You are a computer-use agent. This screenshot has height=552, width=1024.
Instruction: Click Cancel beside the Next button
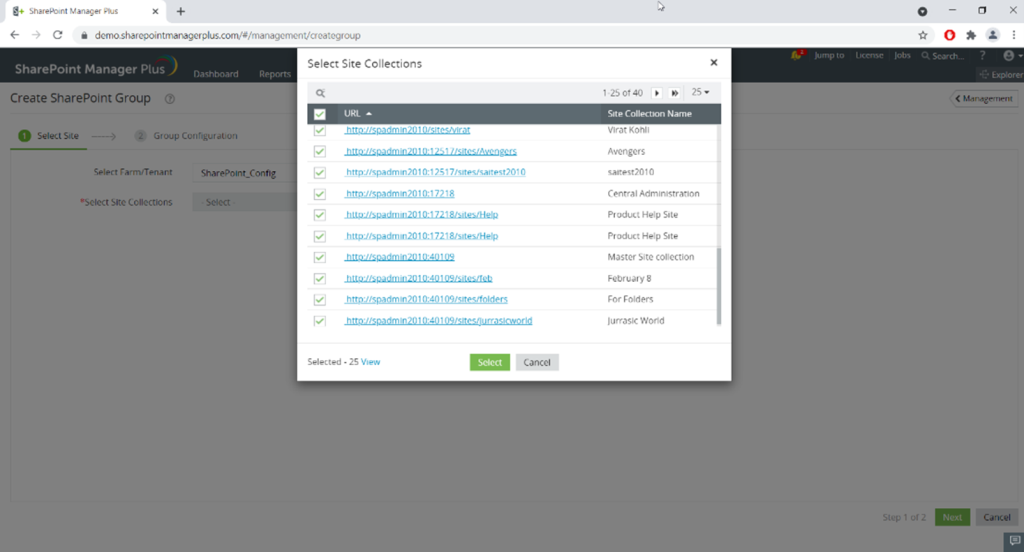pyautogui.click(x=997, y=517)
